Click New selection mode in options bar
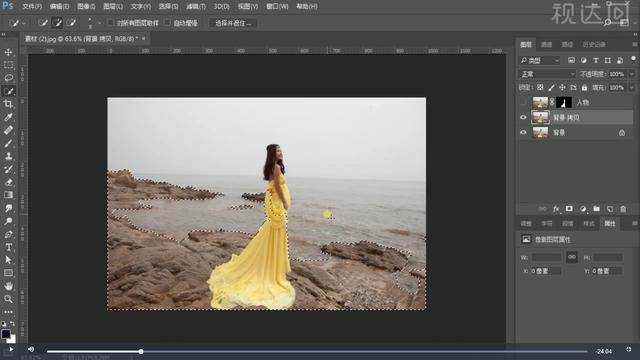The image size is (640, 360). (43, 23)
